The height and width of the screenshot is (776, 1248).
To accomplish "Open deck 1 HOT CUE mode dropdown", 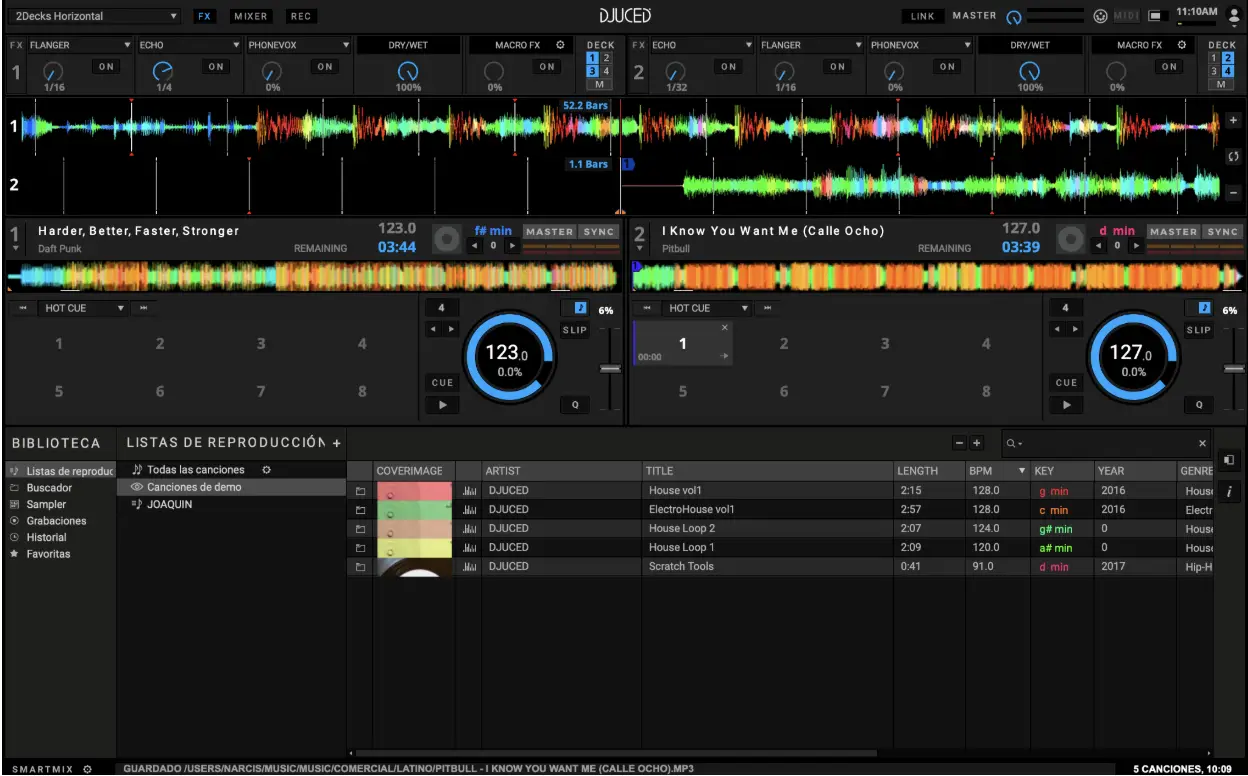I will point(84,308).
